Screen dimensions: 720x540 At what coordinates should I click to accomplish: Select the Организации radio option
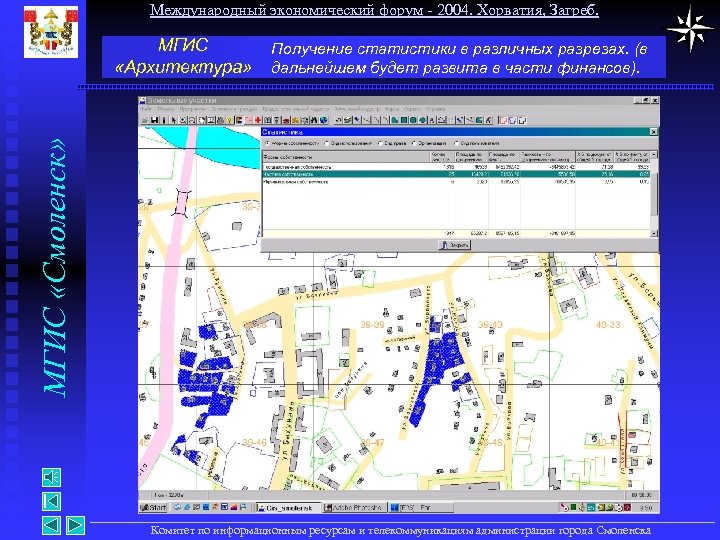pyautogui.click(x=429, y=143)
